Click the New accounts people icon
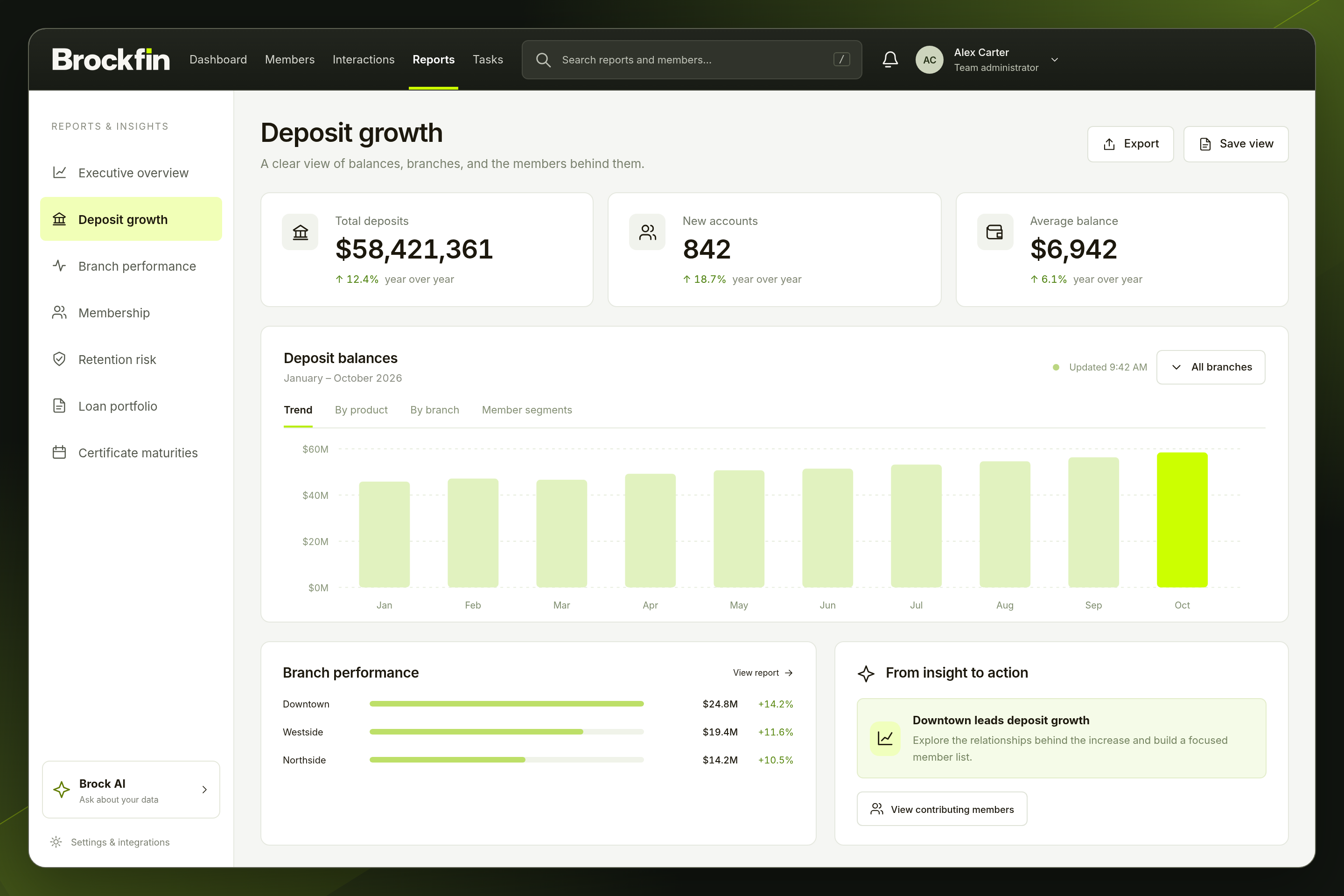The height and width of the screenshot is (896, 1344). point(647,232)
